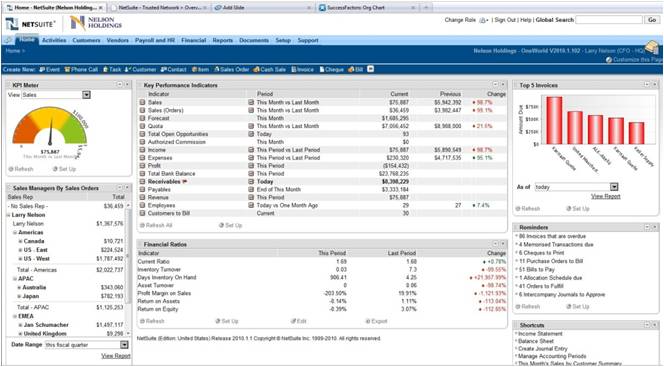Create a new Cheque

click(x=332, y=69)
